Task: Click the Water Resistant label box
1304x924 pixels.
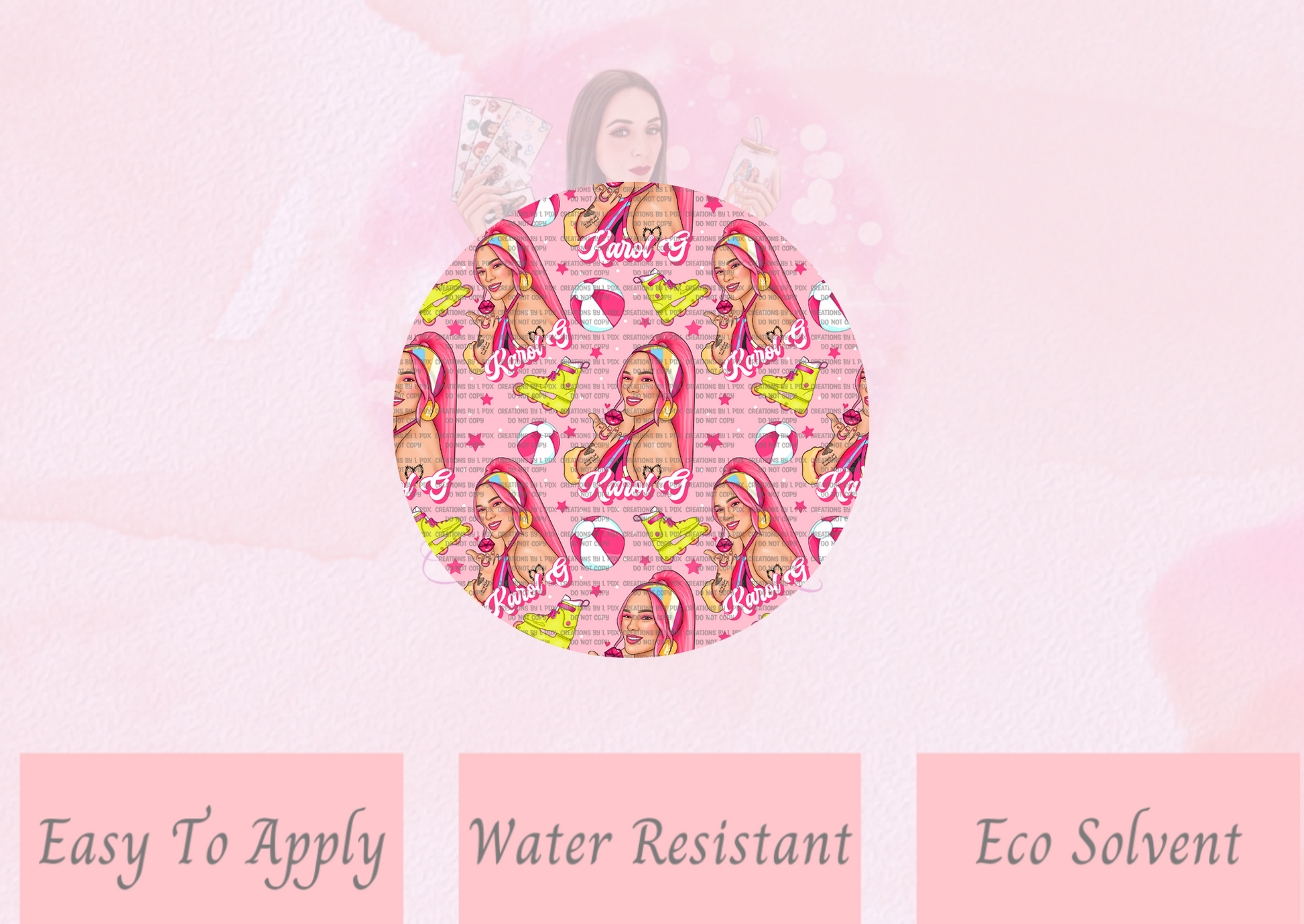Action: [x=659, y=838]
